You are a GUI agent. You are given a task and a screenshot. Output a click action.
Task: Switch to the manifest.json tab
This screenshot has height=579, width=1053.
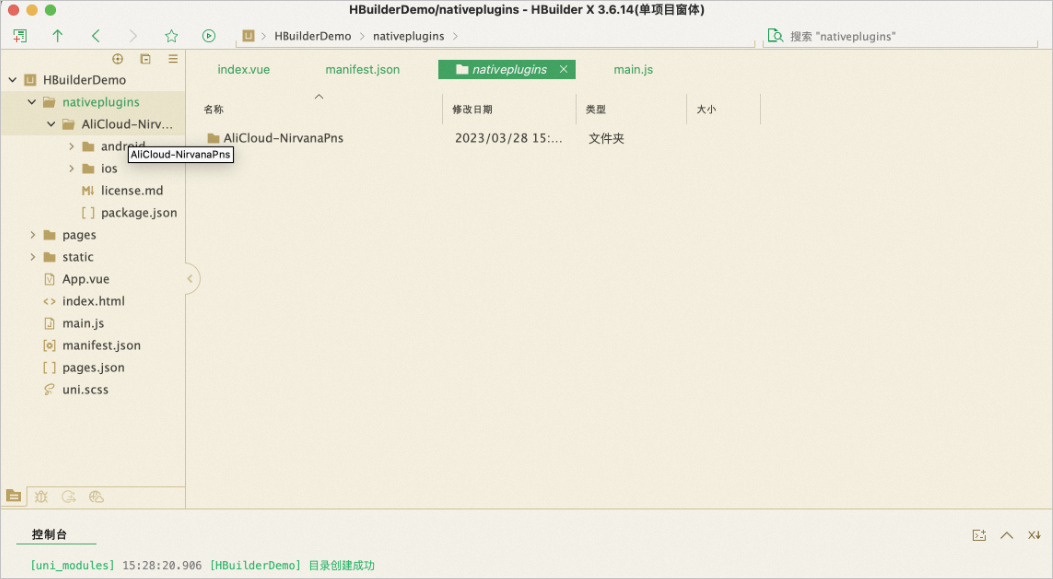363,69
